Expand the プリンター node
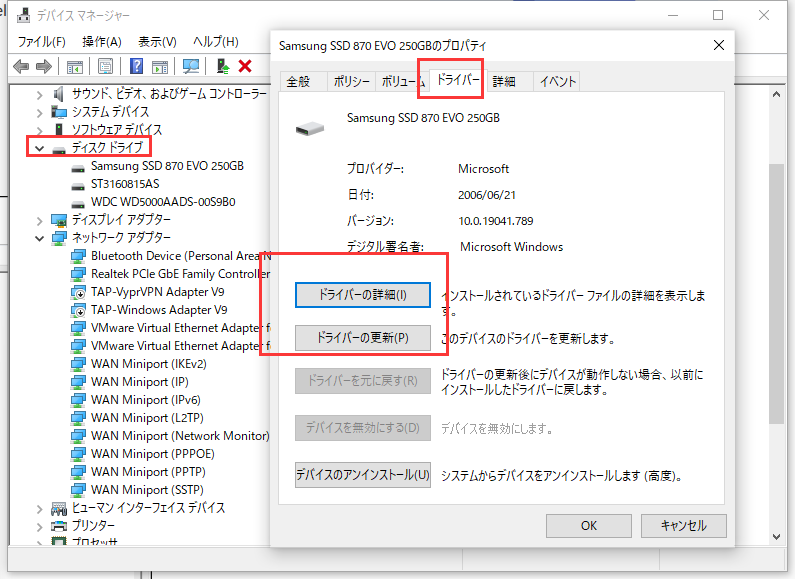The height and width of the screenshot is (579, 795). [40, 526]
